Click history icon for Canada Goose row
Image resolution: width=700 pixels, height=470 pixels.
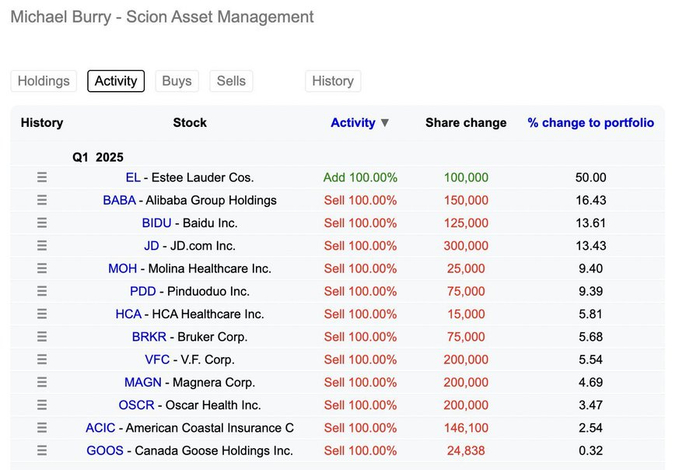pyautogui.click(x=42, y=450)
